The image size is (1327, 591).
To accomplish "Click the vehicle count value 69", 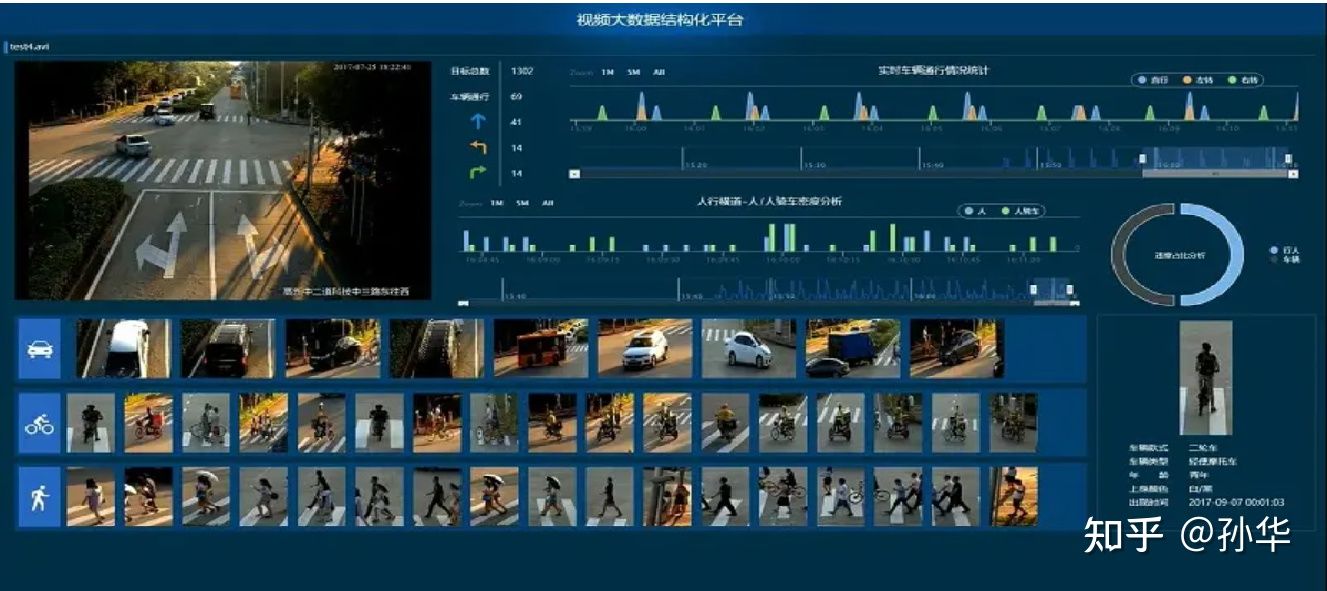I will [516, 97].
